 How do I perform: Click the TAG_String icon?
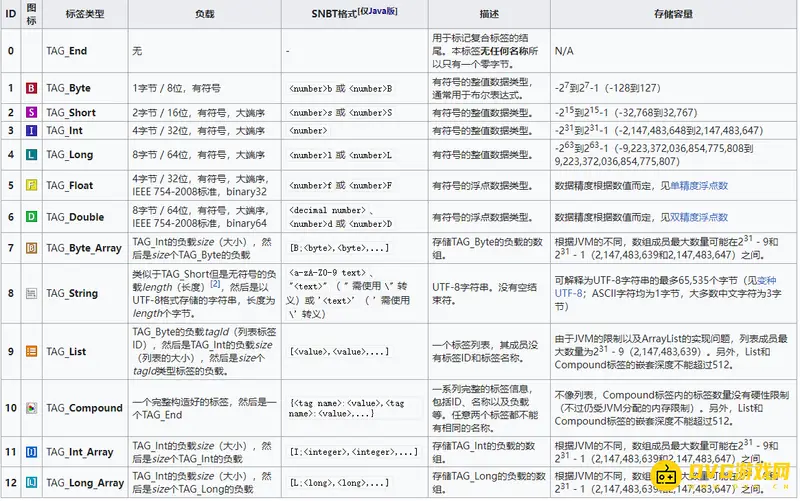pyautogui.click(x=31, y=293)
